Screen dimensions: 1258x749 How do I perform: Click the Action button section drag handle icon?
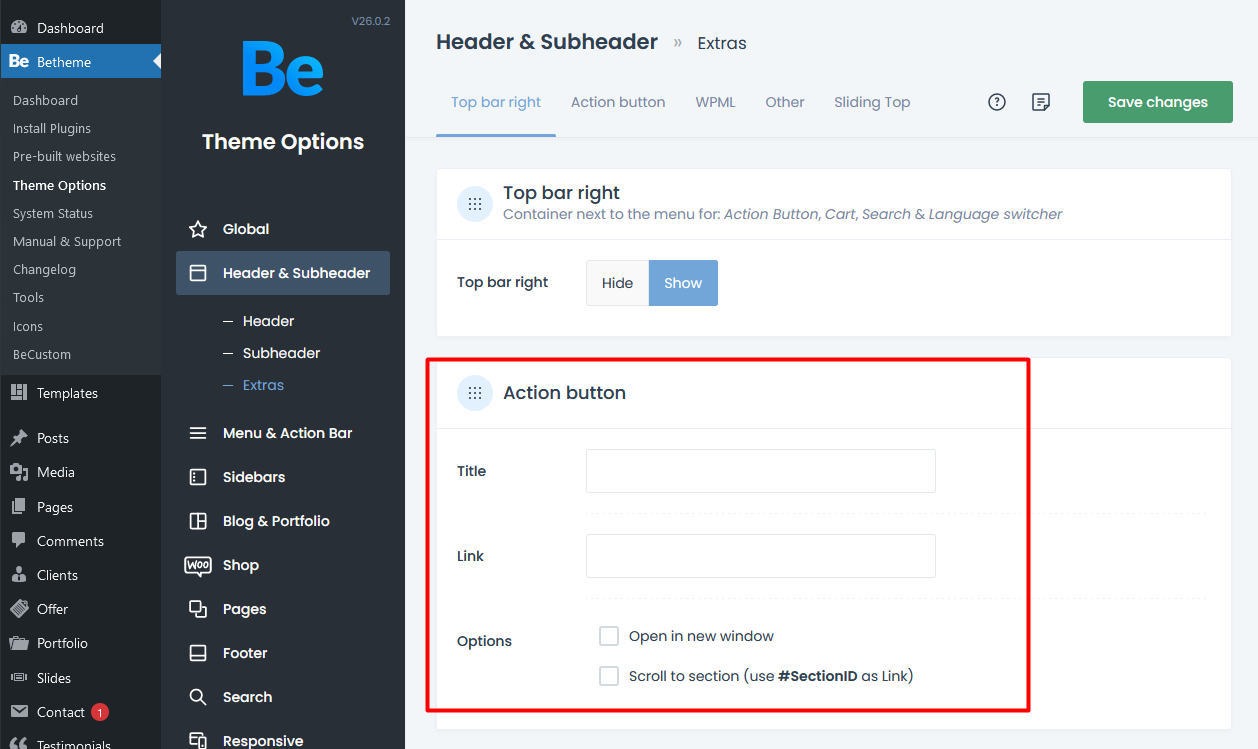[x=475, y=393]
